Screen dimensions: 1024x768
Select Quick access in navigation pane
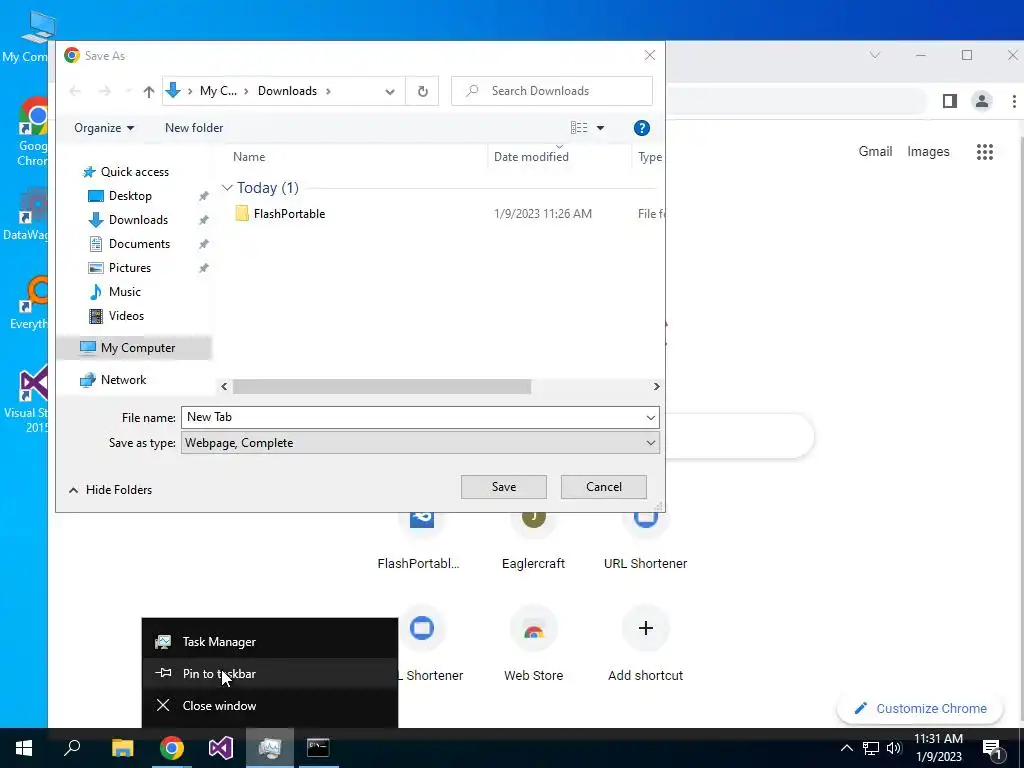135,172
